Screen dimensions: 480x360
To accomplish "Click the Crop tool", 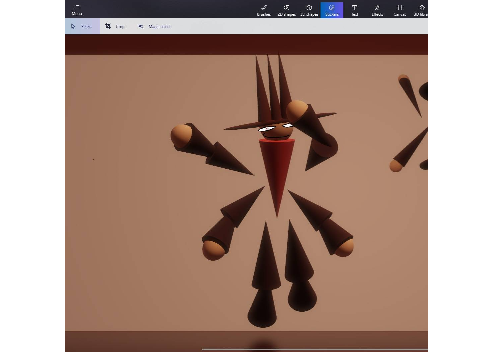I will (115, 26).
